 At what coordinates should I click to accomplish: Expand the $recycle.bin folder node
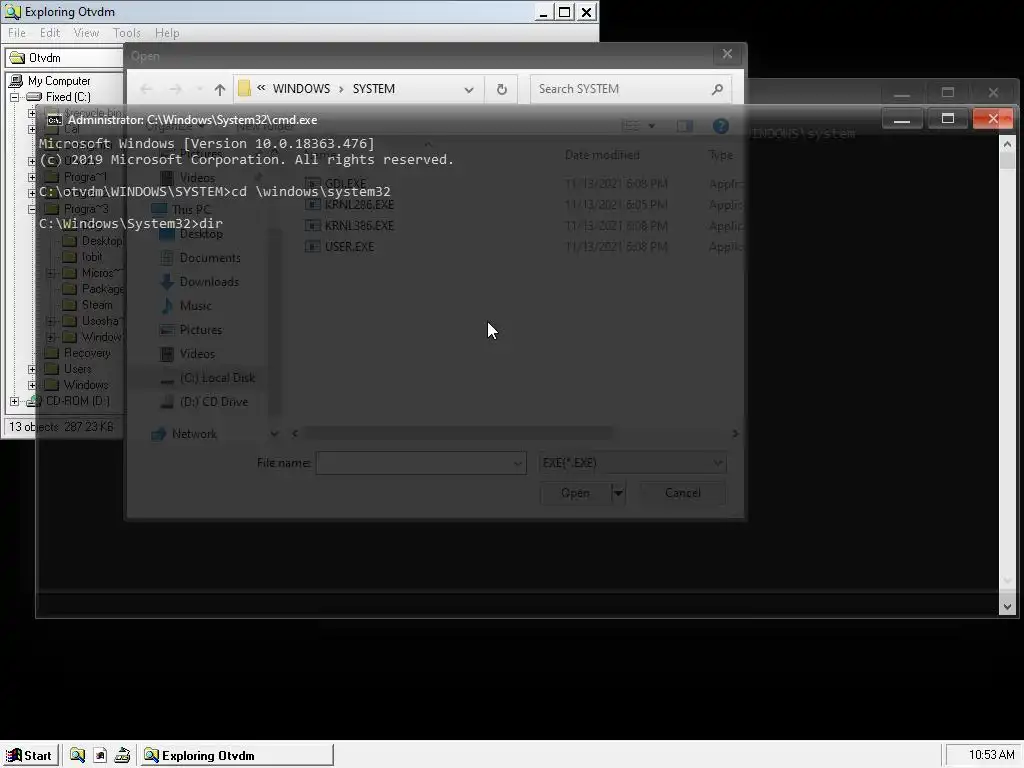click(32, 113)
